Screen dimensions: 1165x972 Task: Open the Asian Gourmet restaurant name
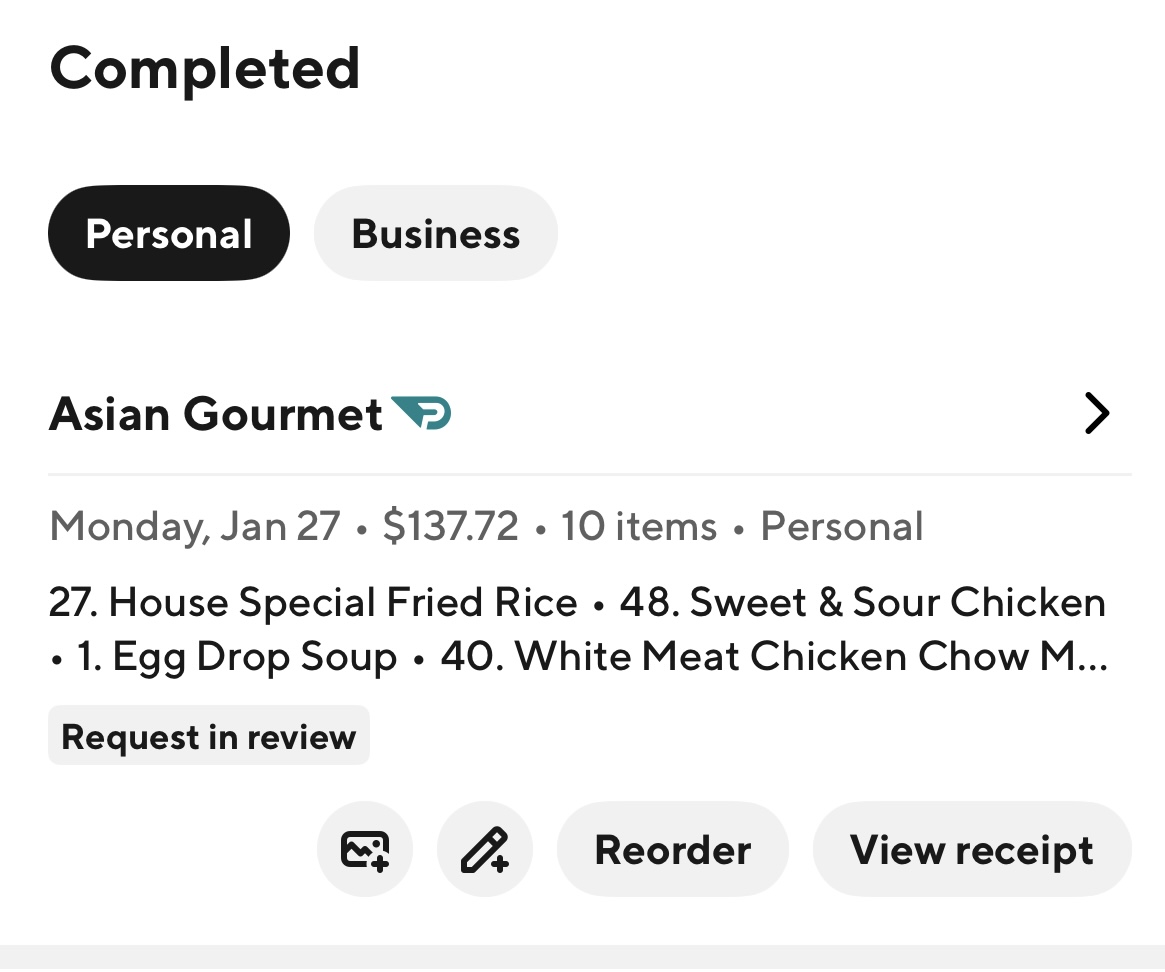point(215,414)
